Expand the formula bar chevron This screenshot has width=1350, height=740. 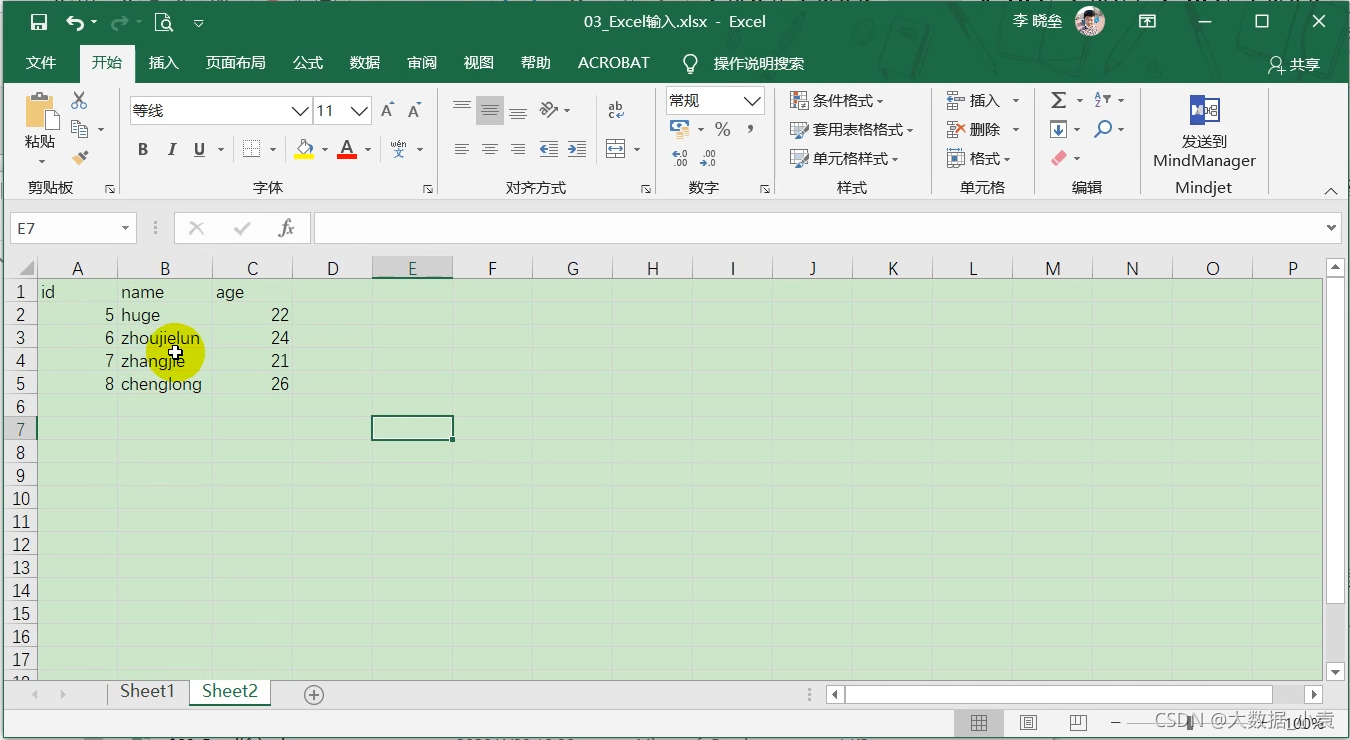coord(1331,228)
